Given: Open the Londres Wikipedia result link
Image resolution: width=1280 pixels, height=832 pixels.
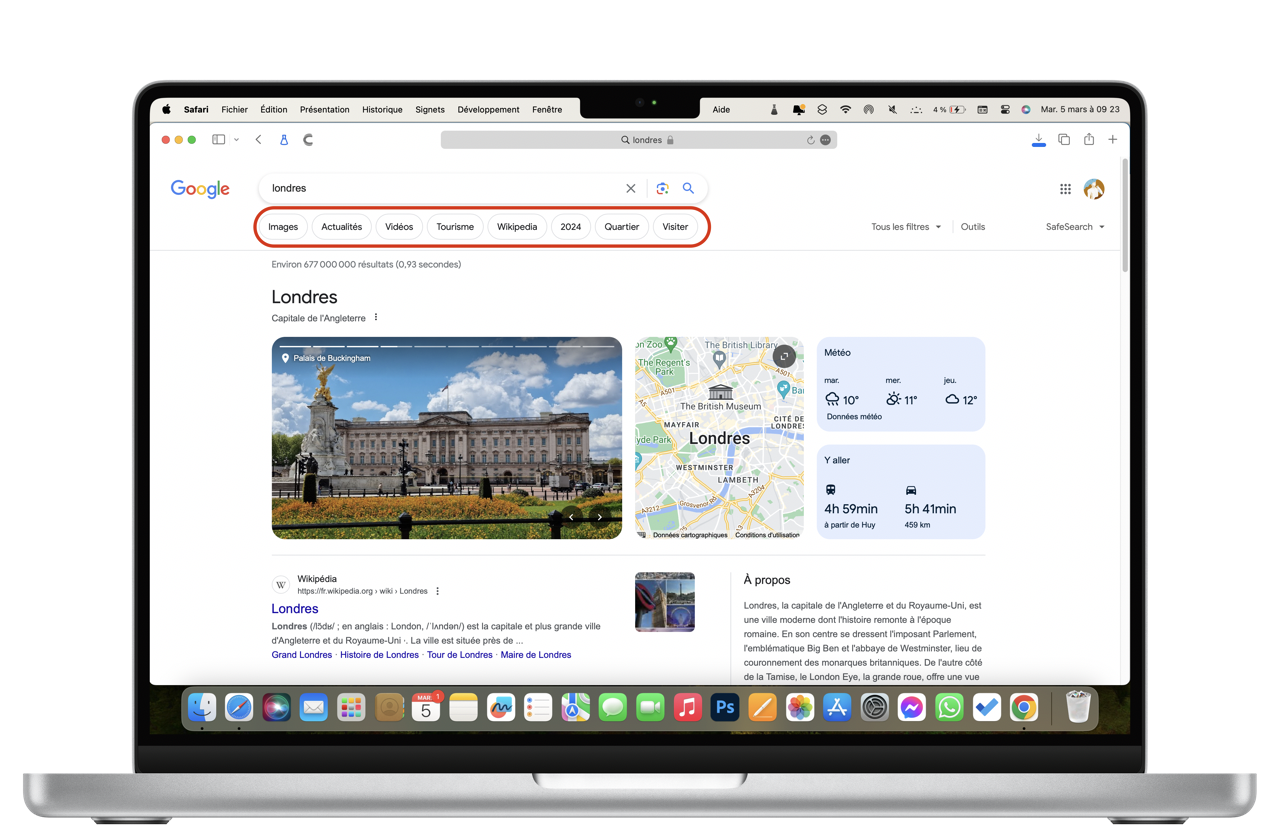Looking at the screenshot, I should point(295,608).
